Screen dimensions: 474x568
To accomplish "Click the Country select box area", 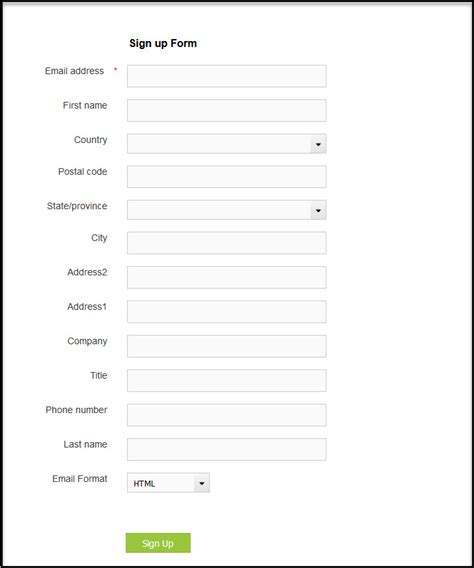I will (226, 144).
